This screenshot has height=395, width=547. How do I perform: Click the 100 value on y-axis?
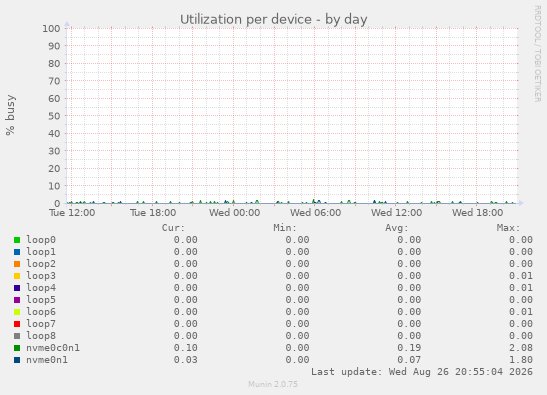(51, 28)
